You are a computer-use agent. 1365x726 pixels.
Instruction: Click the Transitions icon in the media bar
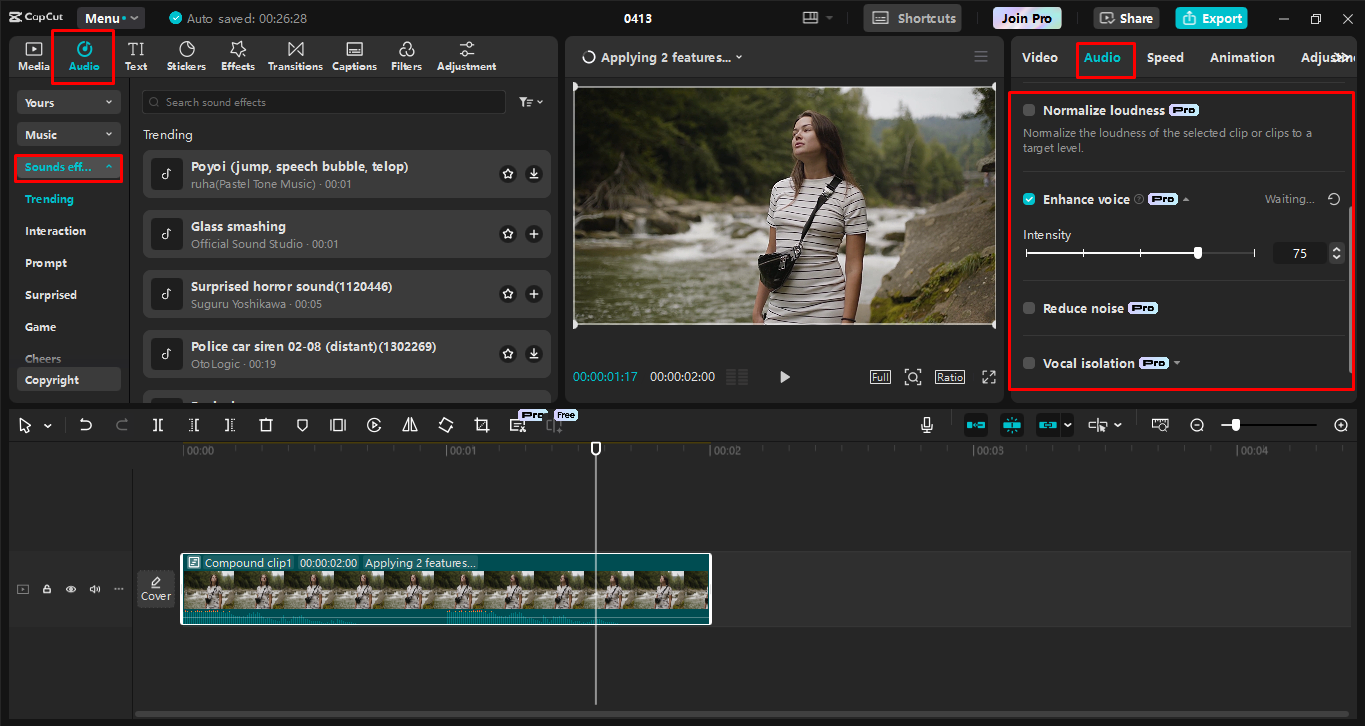click(x=294, y=55)
